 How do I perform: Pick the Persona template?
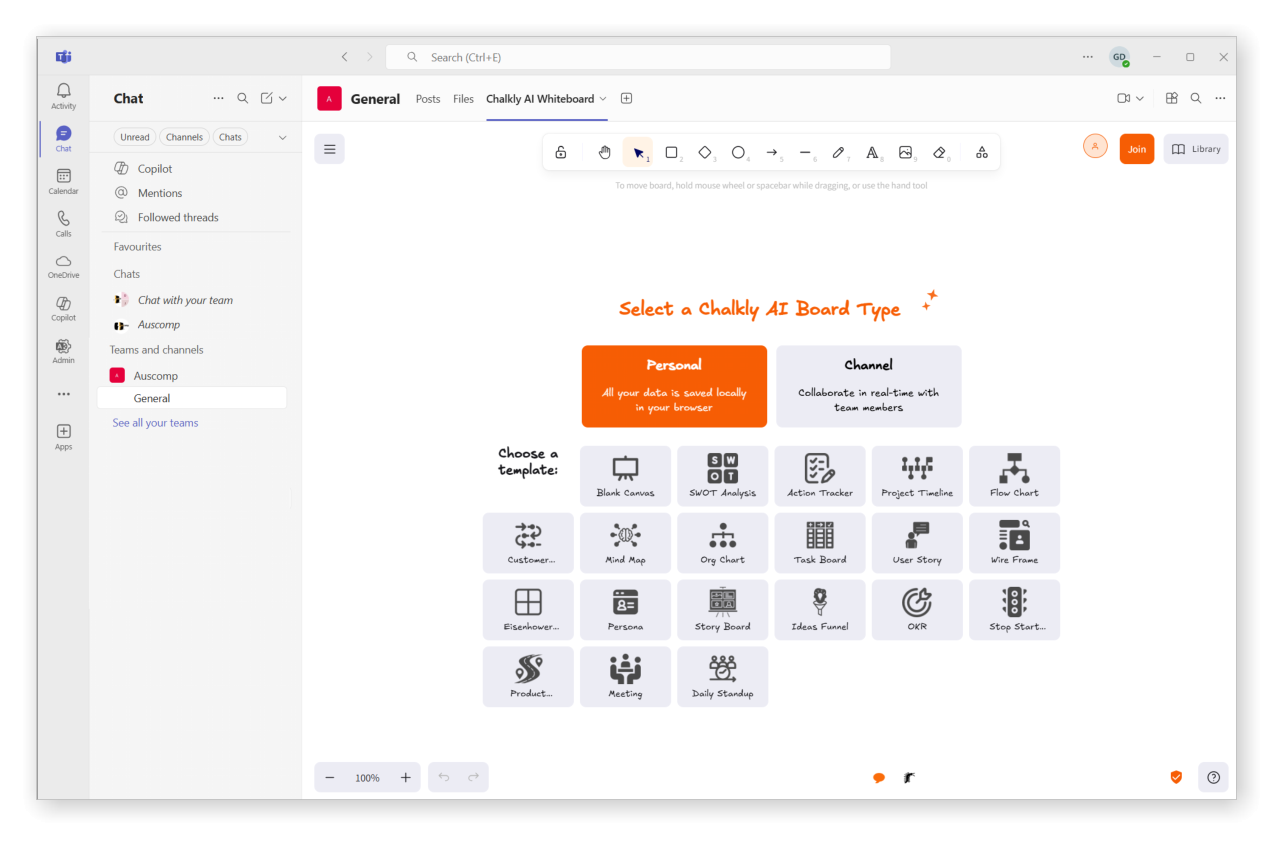(625, 610)
